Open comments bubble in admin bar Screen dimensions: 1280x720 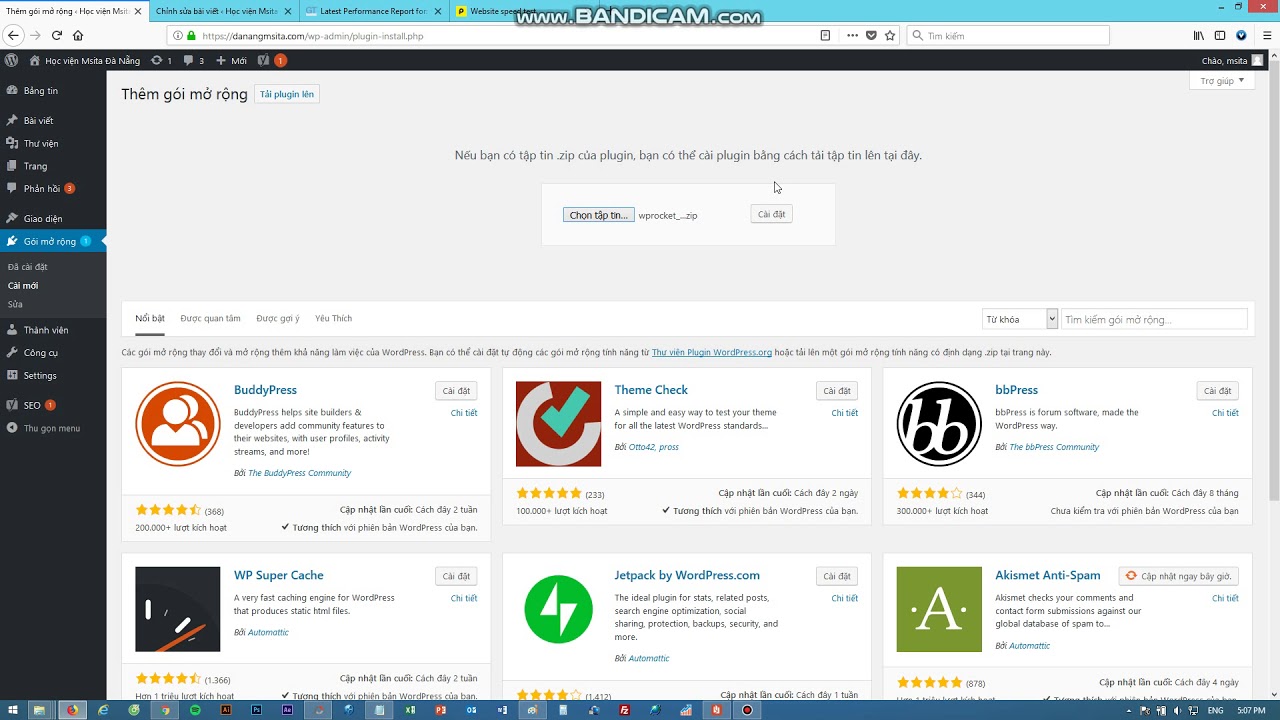click(193, 60)
